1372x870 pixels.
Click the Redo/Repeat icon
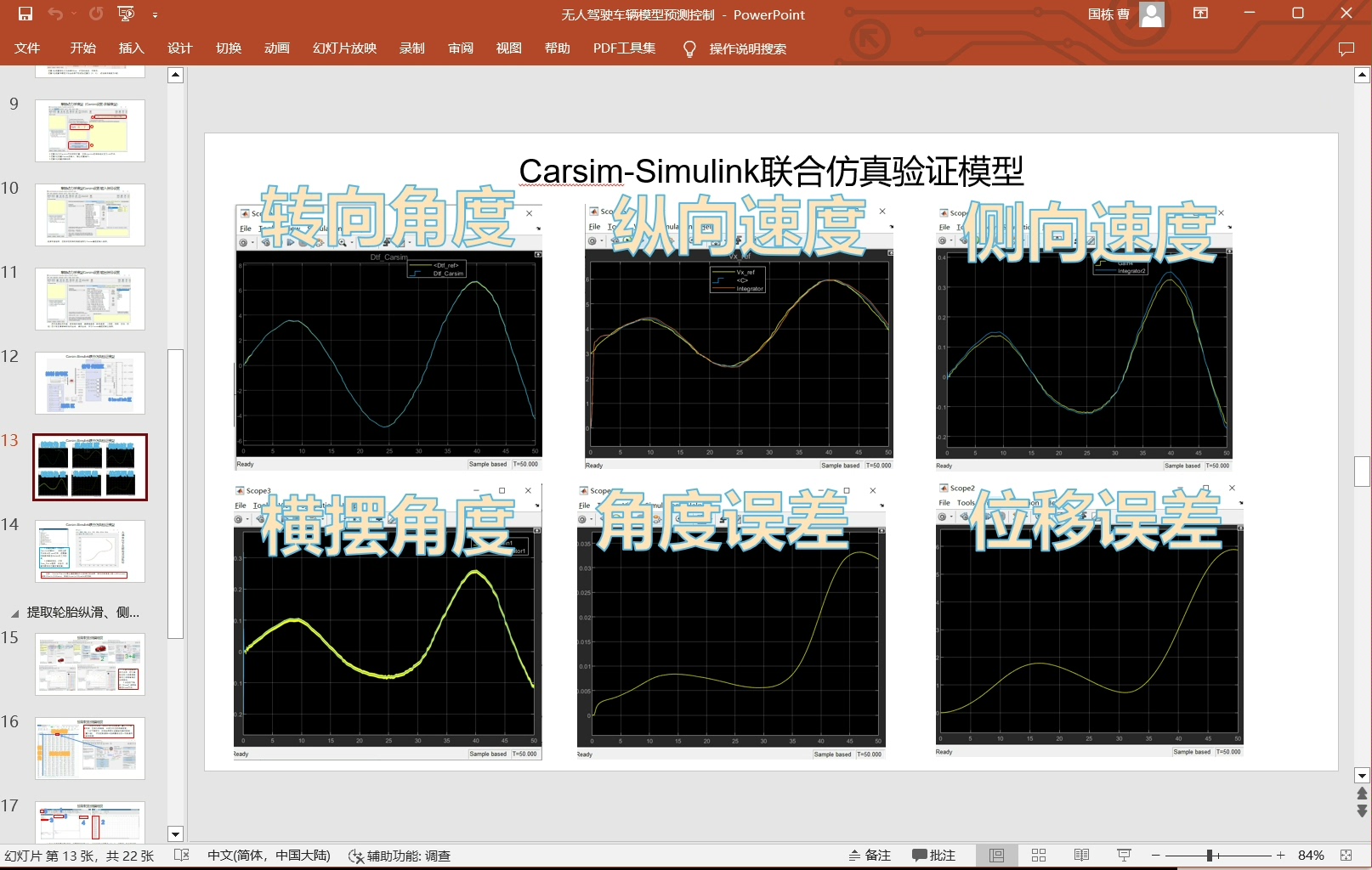[x=96, y=14]
